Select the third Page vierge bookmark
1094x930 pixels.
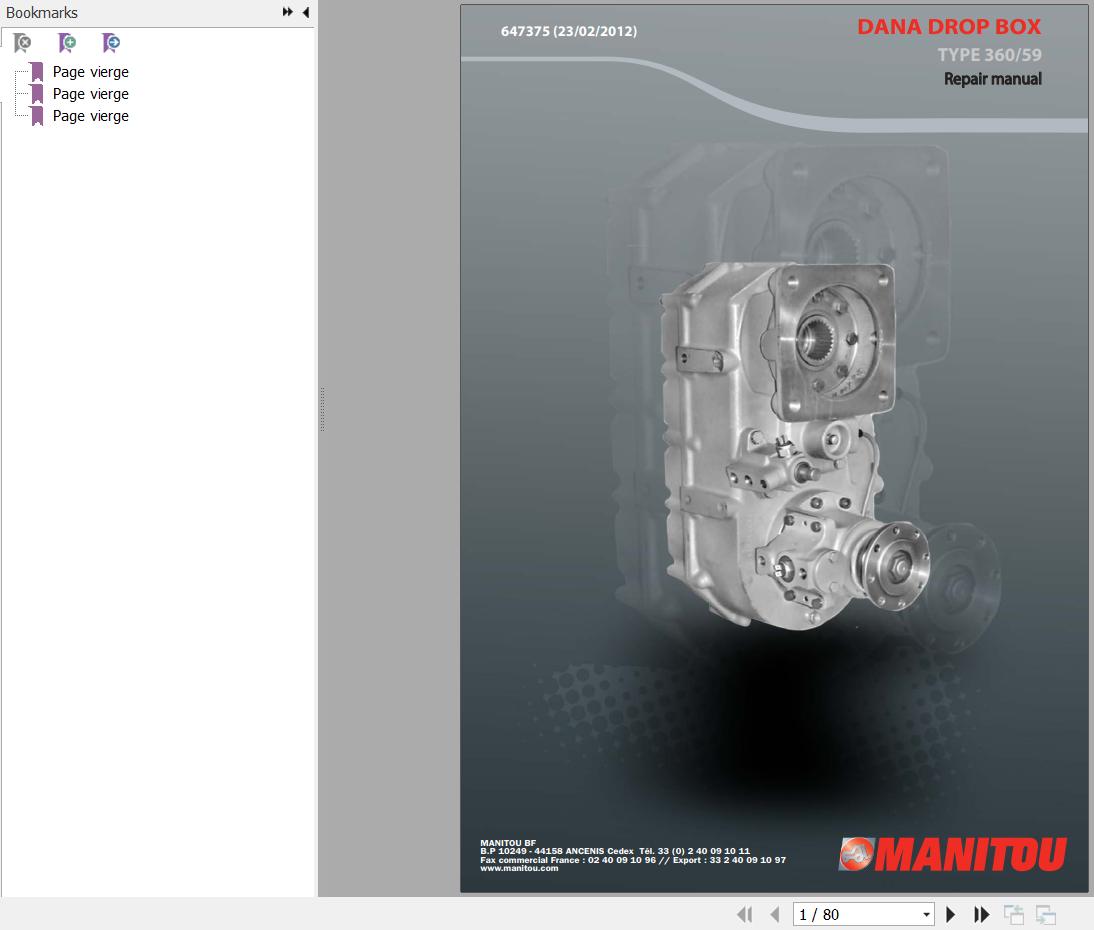click(x=91, y=116)
